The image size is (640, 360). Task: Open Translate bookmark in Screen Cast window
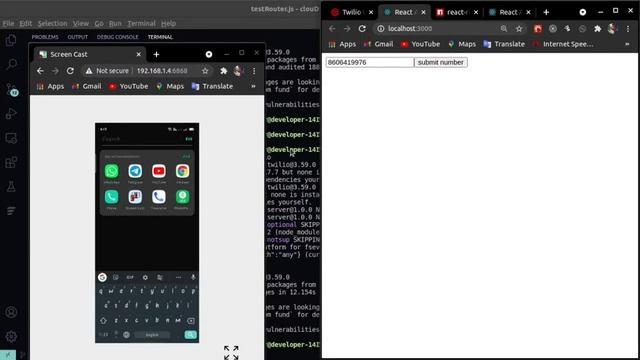(212, 87)
